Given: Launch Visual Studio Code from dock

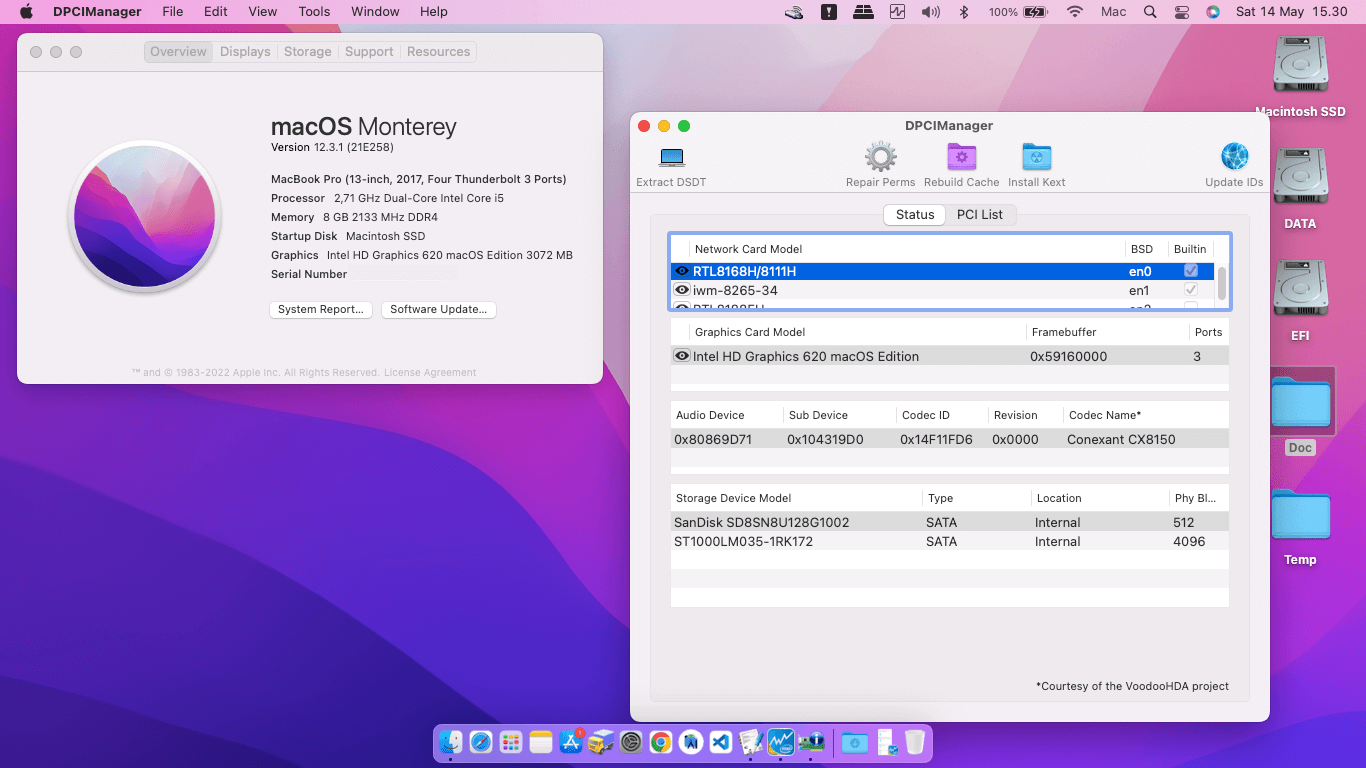Looking at the screenshot, I should 720,742.
